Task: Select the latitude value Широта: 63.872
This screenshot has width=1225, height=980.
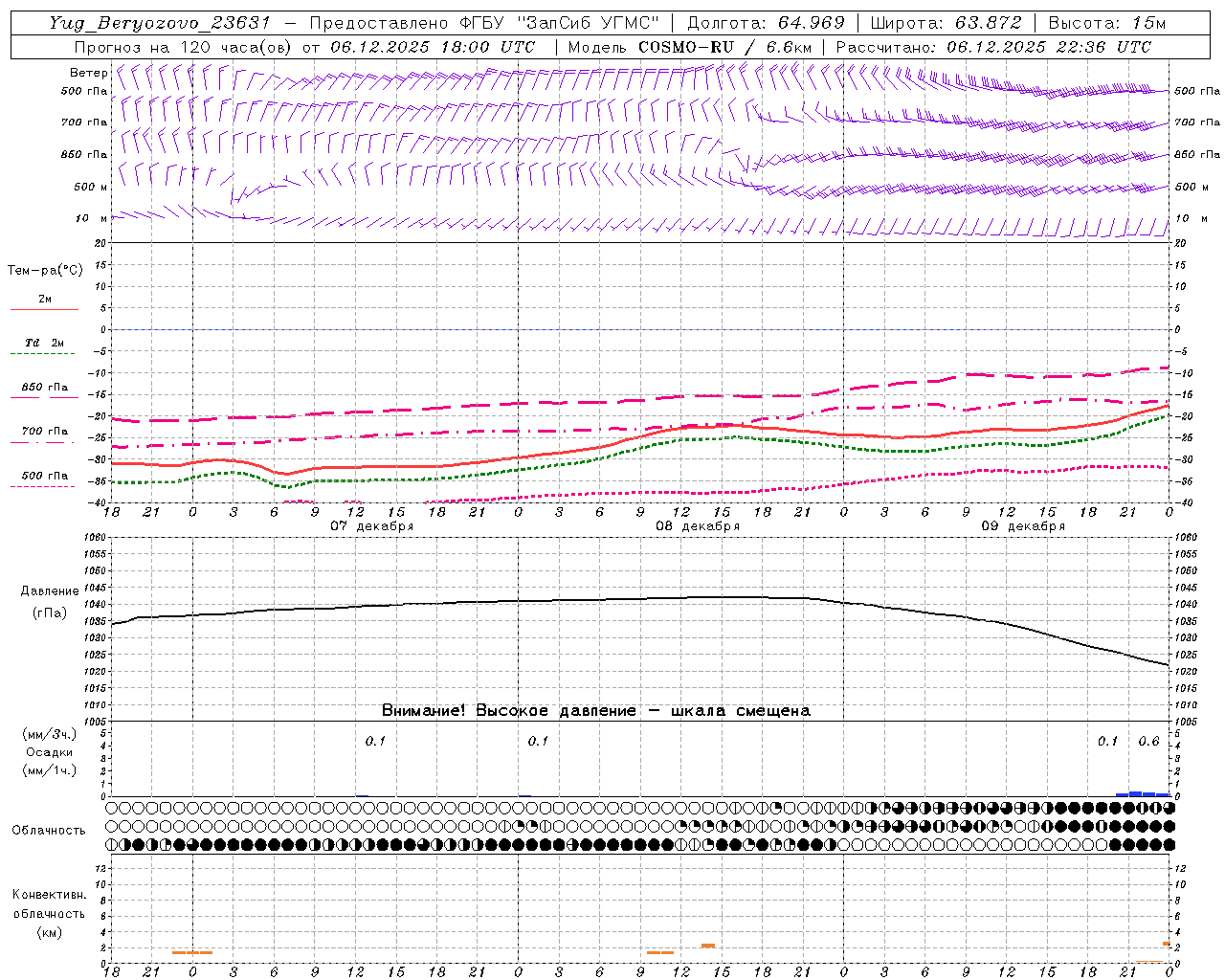Action: 946,23
